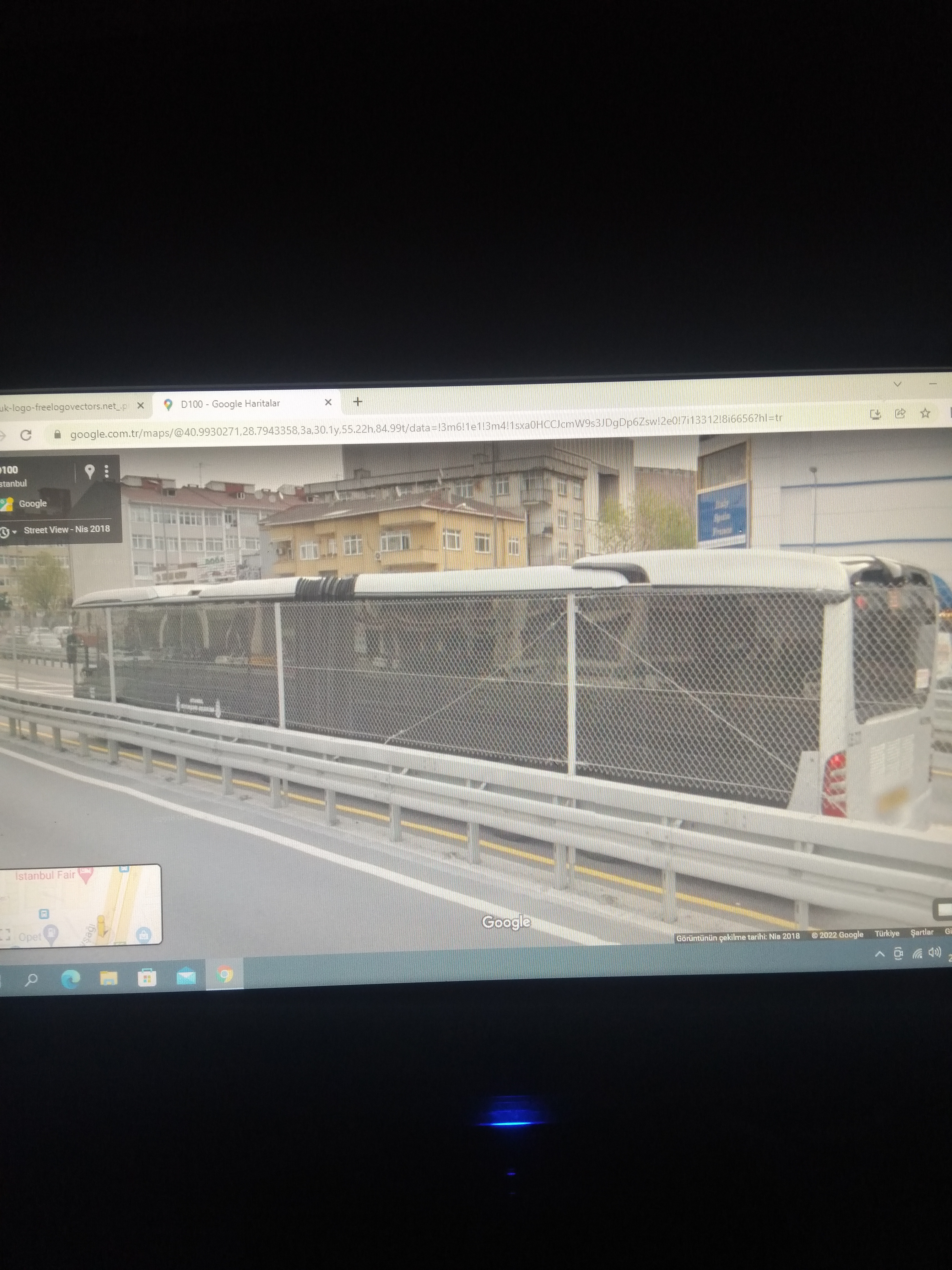Close the D100 Google Haritalar tab
The height and width of the screenshot is (1270, 952).
click(x=328, y=402)
